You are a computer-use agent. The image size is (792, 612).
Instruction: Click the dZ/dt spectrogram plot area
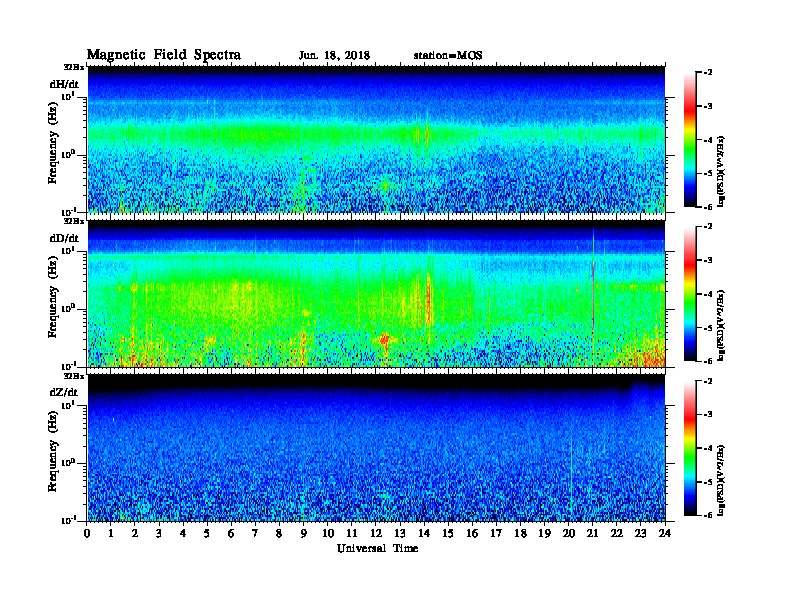pyautogui.click(x=376, y=448)
